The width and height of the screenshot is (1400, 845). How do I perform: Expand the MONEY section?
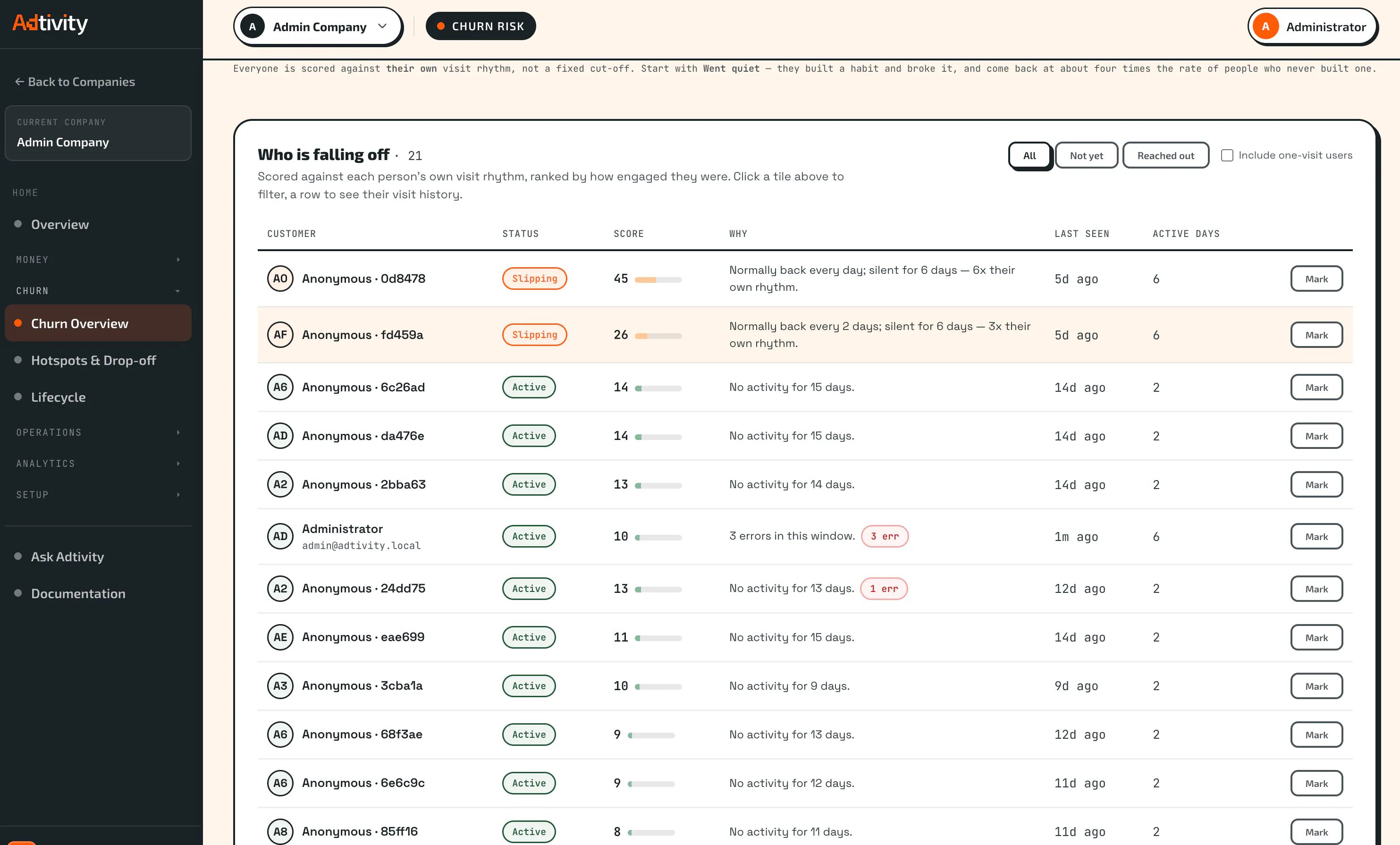(98, 260)
